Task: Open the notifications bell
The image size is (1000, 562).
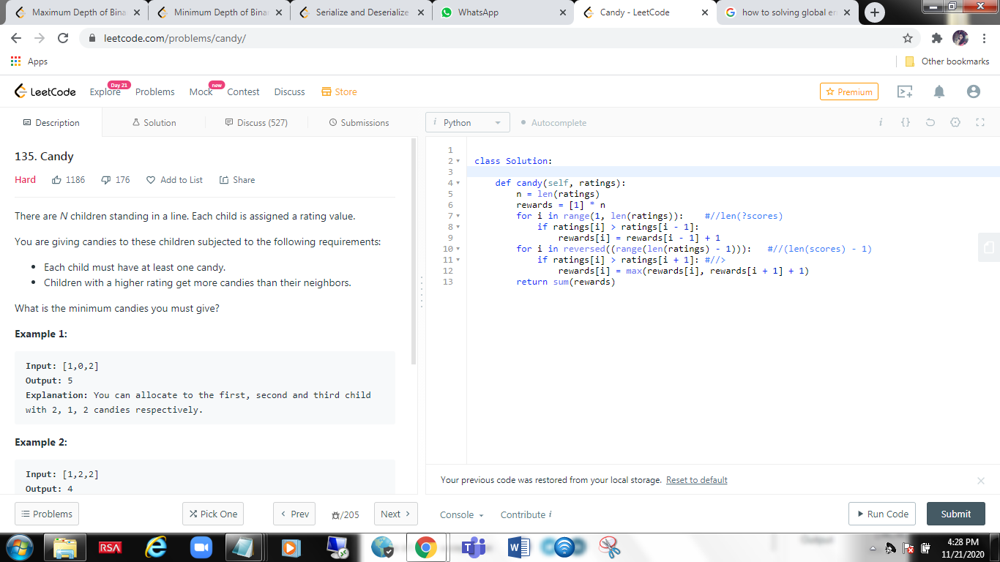Action: pyautogui.click(x=939, y=92)
